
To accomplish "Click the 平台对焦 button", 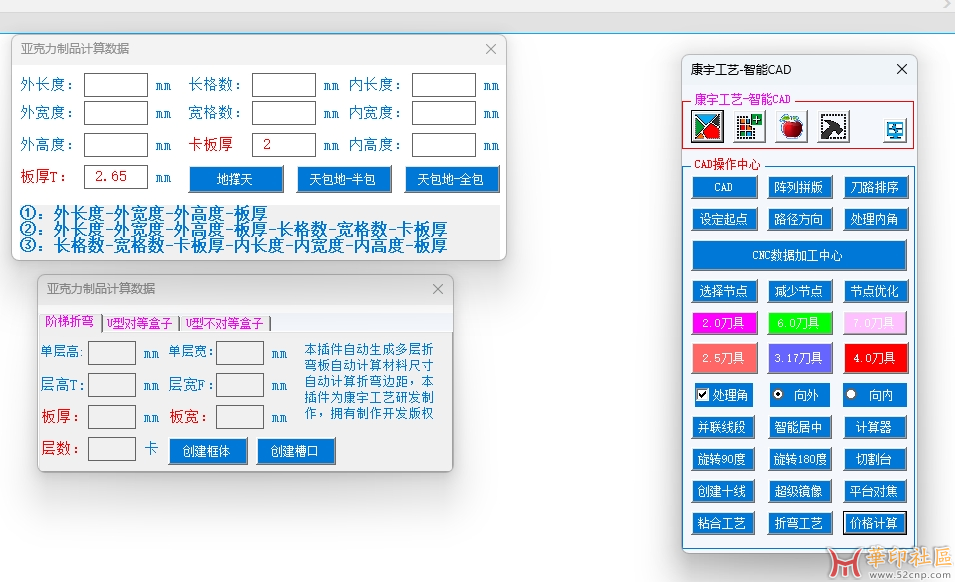I will [875, 491].
